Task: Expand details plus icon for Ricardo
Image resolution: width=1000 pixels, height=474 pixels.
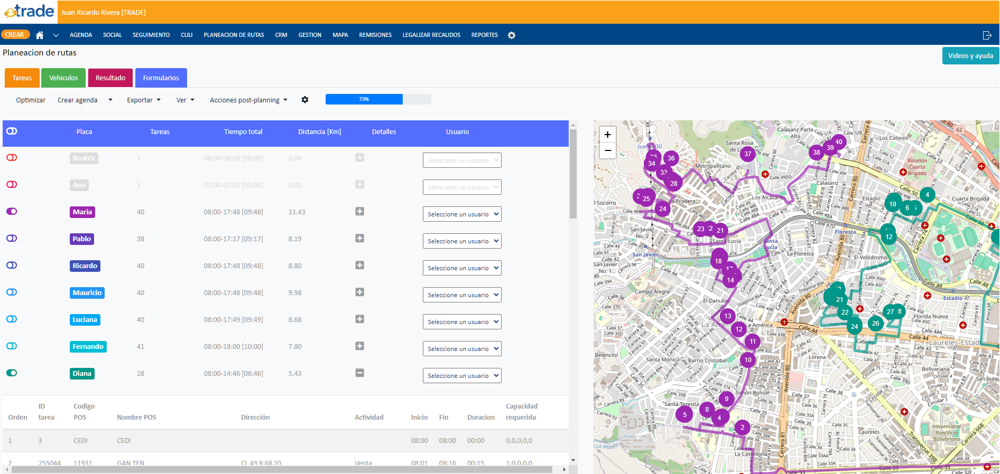Action: pyautogui.click(x=360, y=265)
